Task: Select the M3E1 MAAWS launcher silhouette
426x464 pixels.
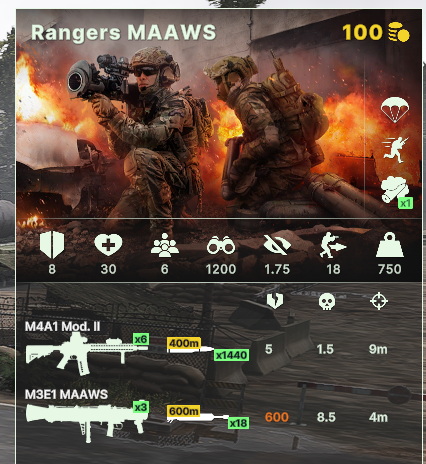Action: point(87,422)
